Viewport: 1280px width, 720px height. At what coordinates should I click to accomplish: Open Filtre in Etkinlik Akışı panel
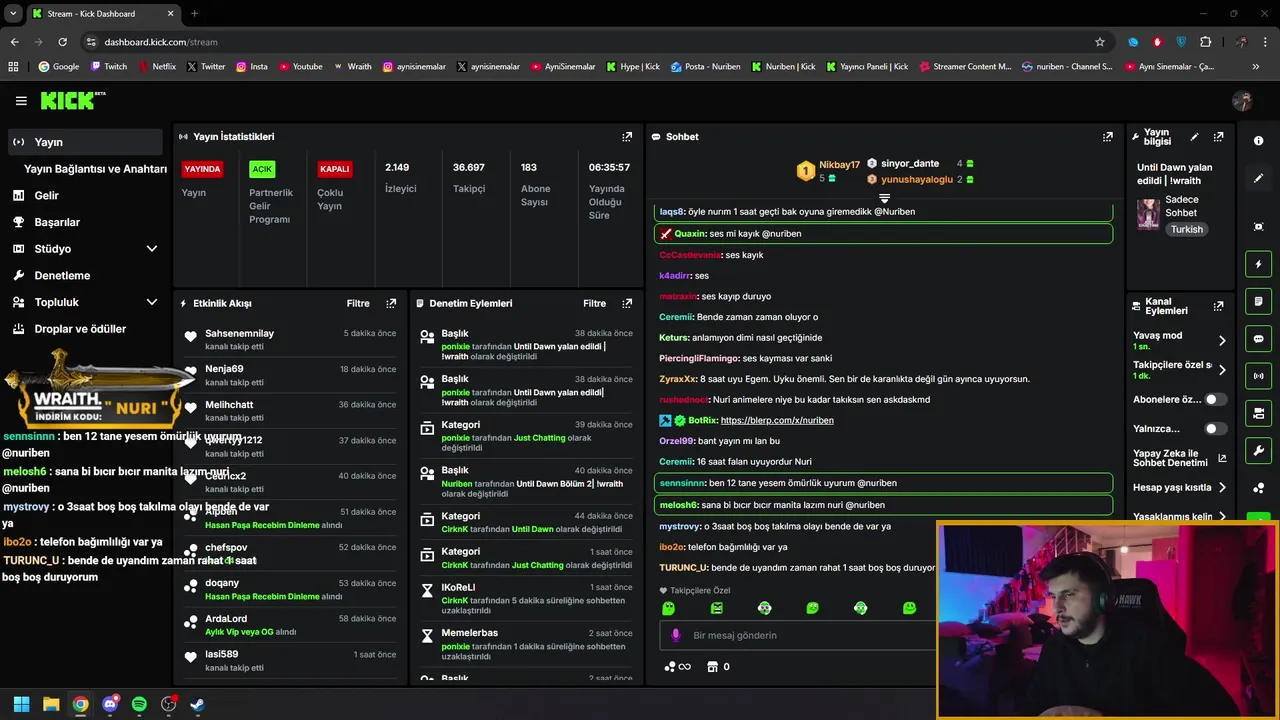click(x=358, y=303)
